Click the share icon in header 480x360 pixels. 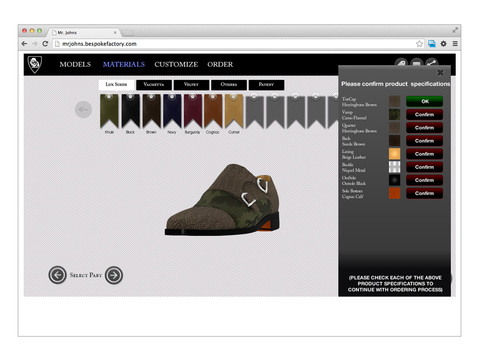[431, 63]
